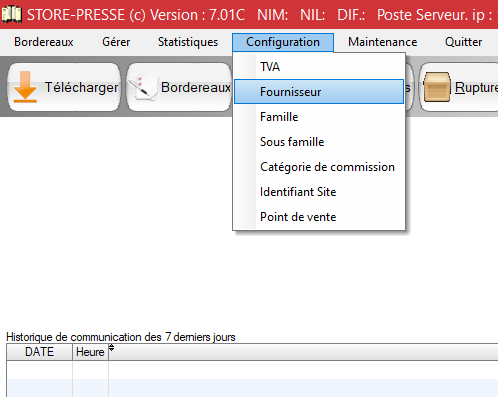Open the Bordereaux menu
This screenshot has height=397, width=498.
pos(44,42)
